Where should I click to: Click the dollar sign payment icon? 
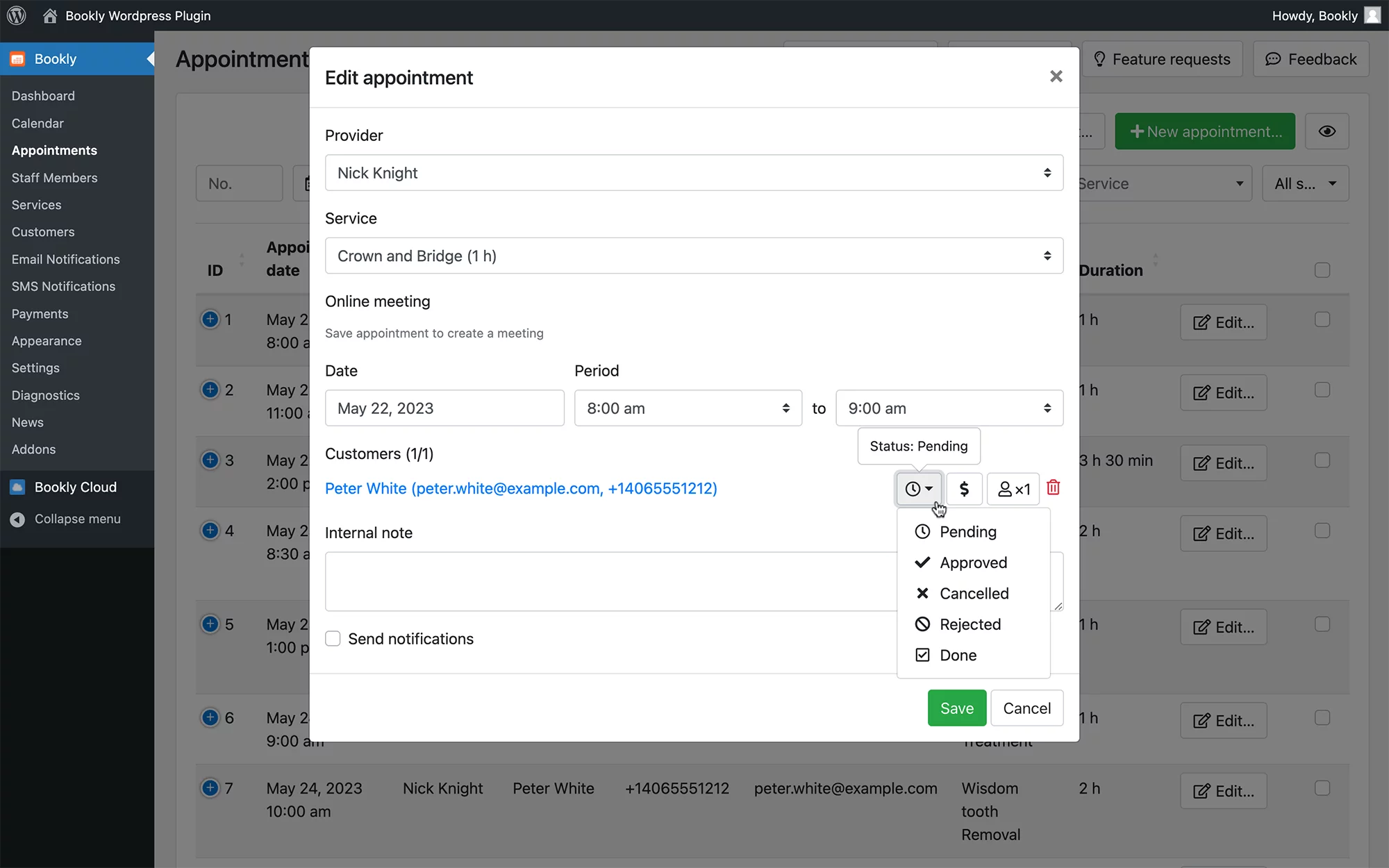pos(964,489)
